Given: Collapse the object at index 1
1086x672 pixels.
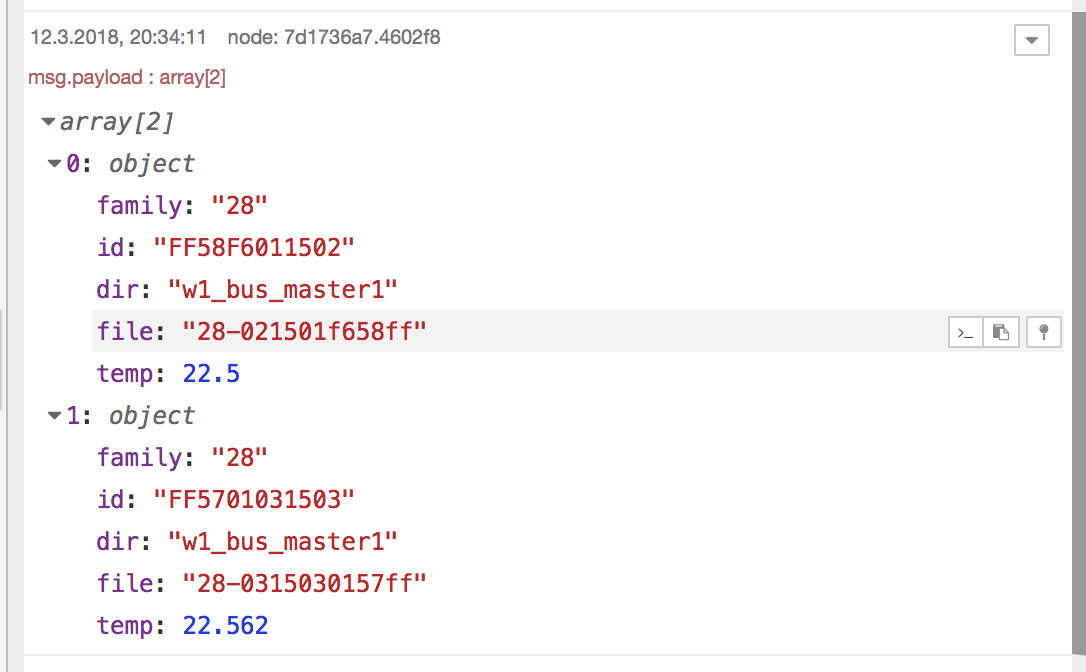Looking at the screenshot, I should (x=54, y=416).
